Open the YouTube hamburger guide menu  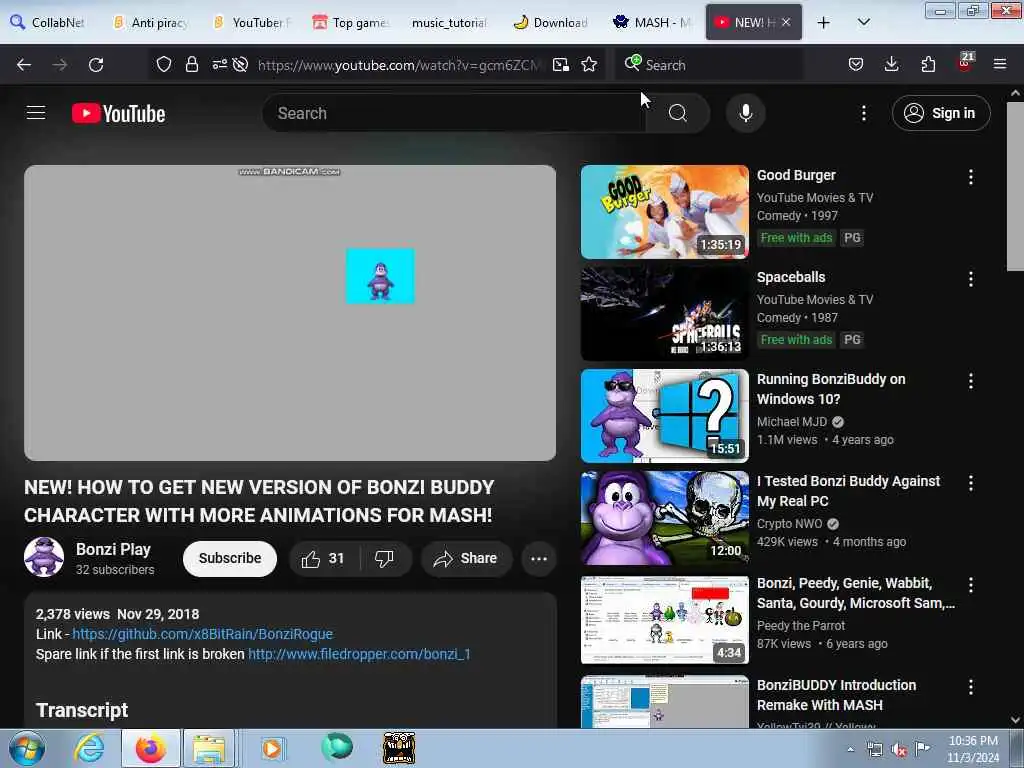click(36, 113)
